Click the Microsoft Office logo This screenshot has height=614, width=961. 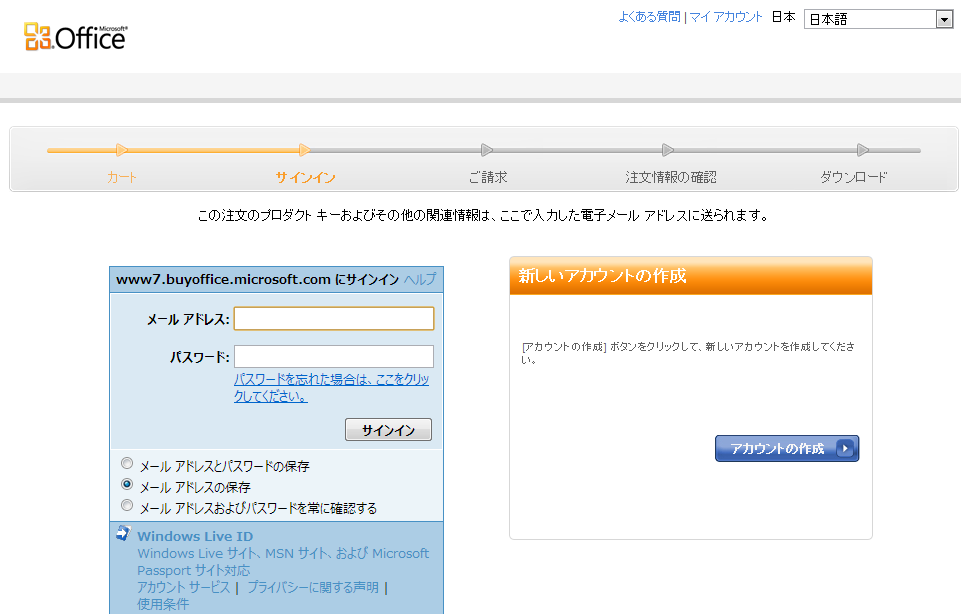pyautogui.click(x=75, y=37)
